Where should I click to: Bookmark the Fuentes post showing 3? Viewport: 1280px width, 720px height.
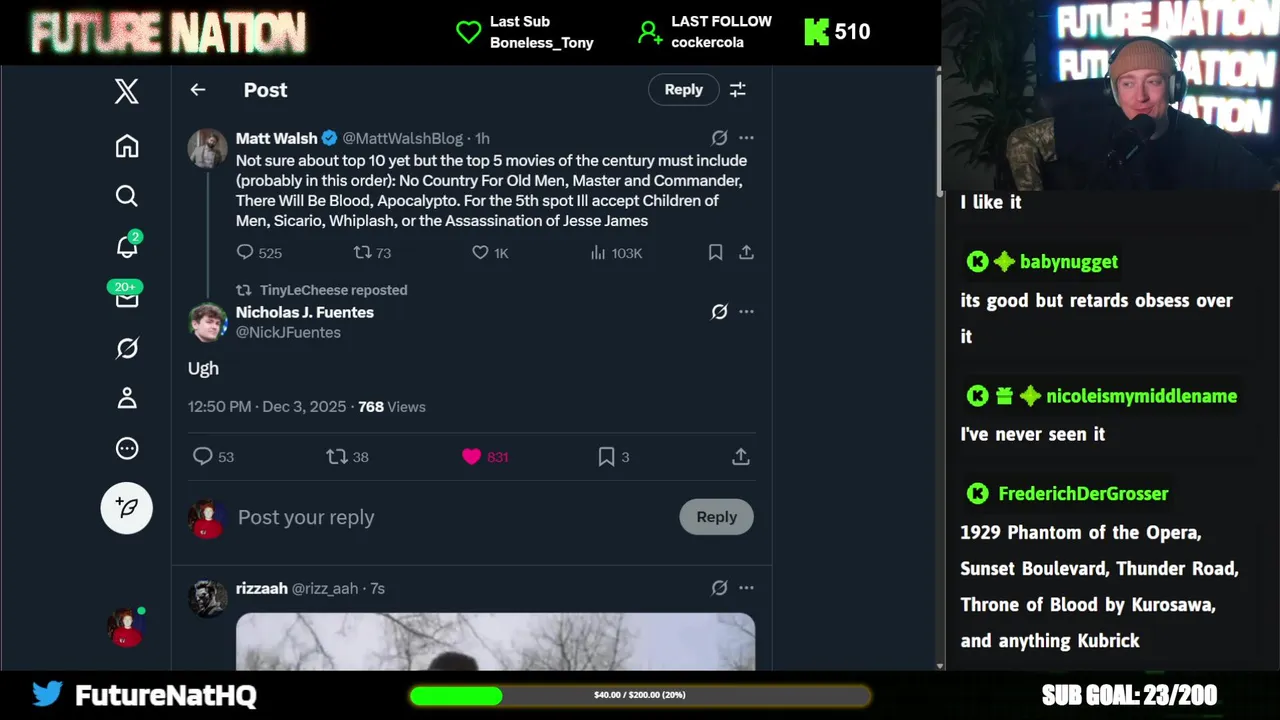613,457
